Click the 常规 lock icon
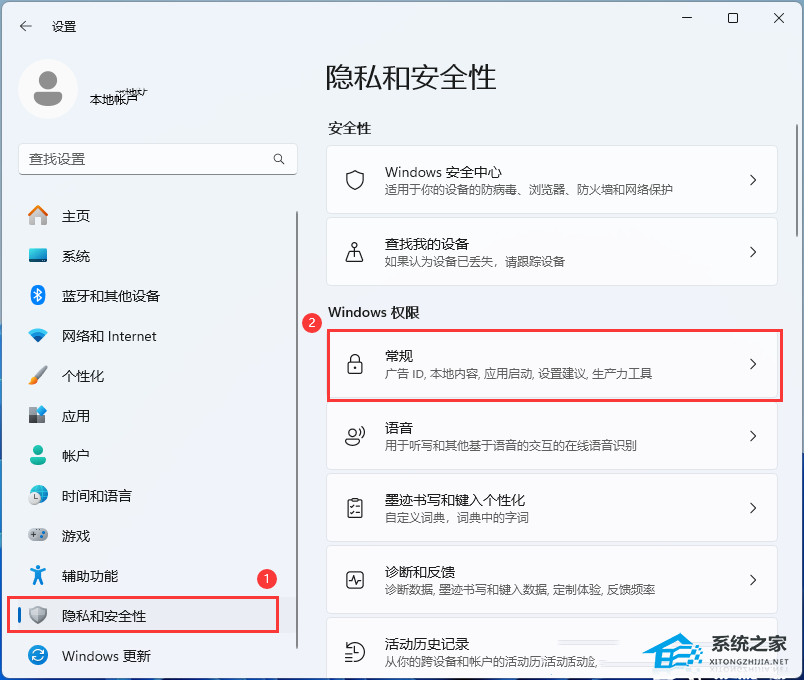Viewport: 804px width, 680px height. point(355,364)
